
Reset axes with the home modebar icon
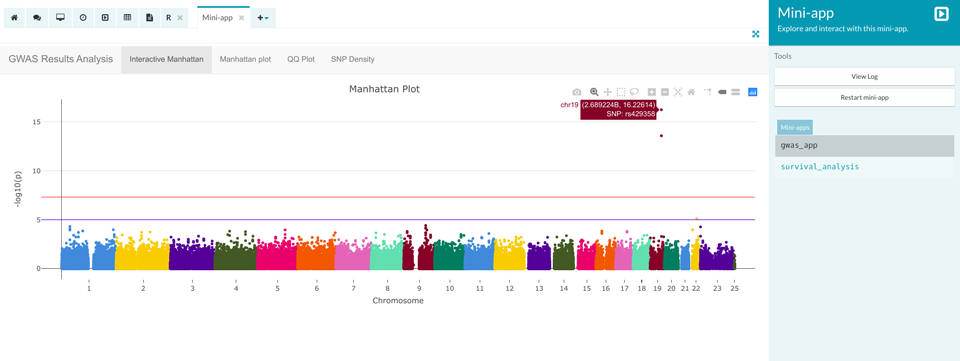(691, 92)
